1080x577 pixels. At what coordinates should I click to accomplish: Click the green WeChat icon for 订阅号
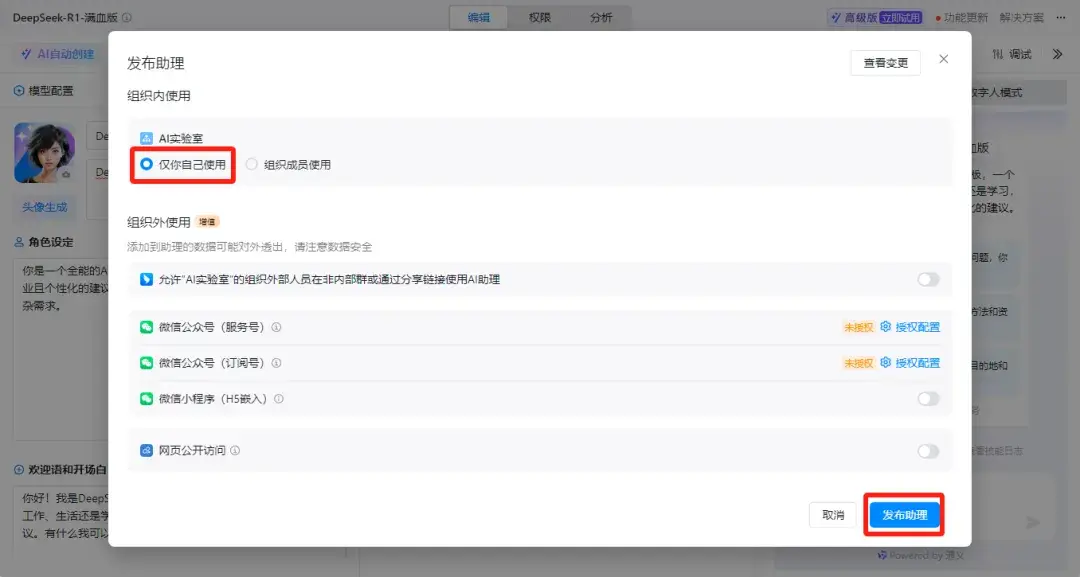pos(146,363)
